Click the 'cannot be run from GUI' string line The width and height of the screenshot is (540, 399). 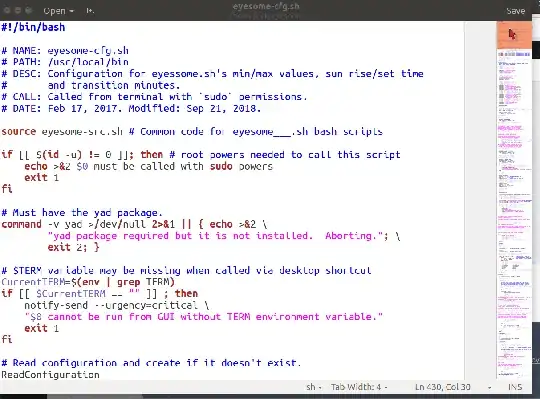[204, 317]
